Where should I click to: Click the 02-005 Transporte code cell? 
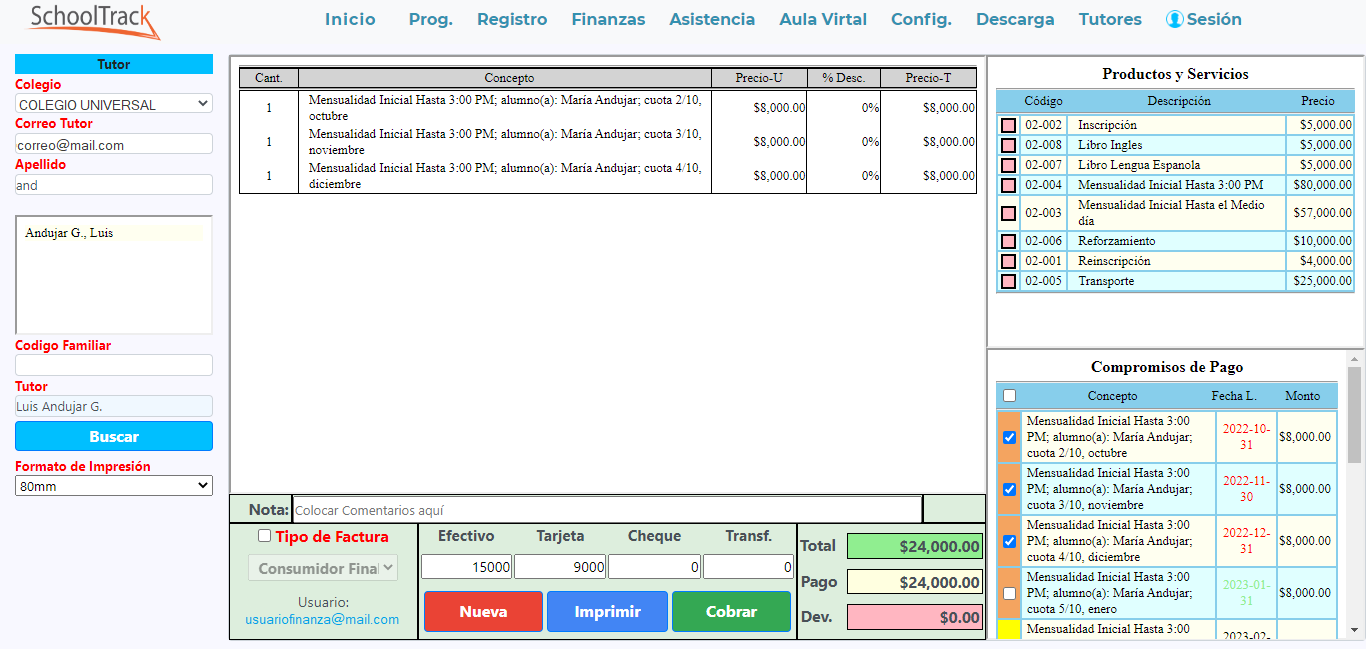click(x=1043, y=281)
